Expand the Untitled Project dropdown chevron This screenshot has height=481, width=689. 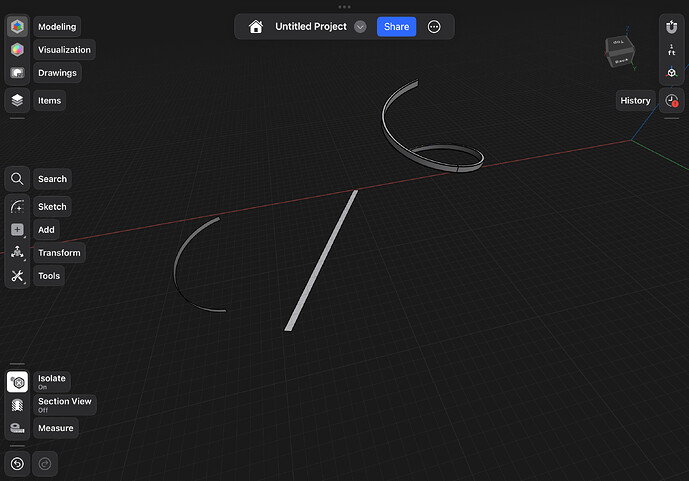click(360, 27)
